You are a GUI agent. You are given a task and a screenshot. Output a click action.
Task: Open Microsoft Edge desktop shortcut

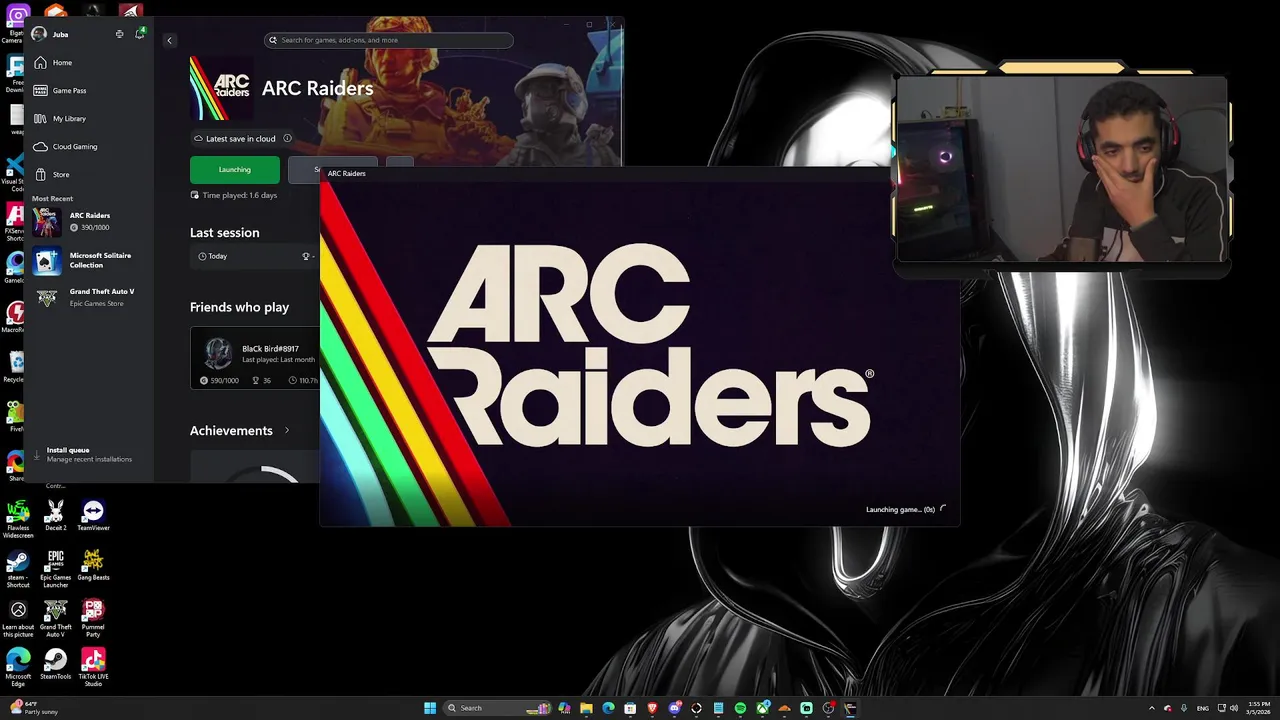pos(18,667)
